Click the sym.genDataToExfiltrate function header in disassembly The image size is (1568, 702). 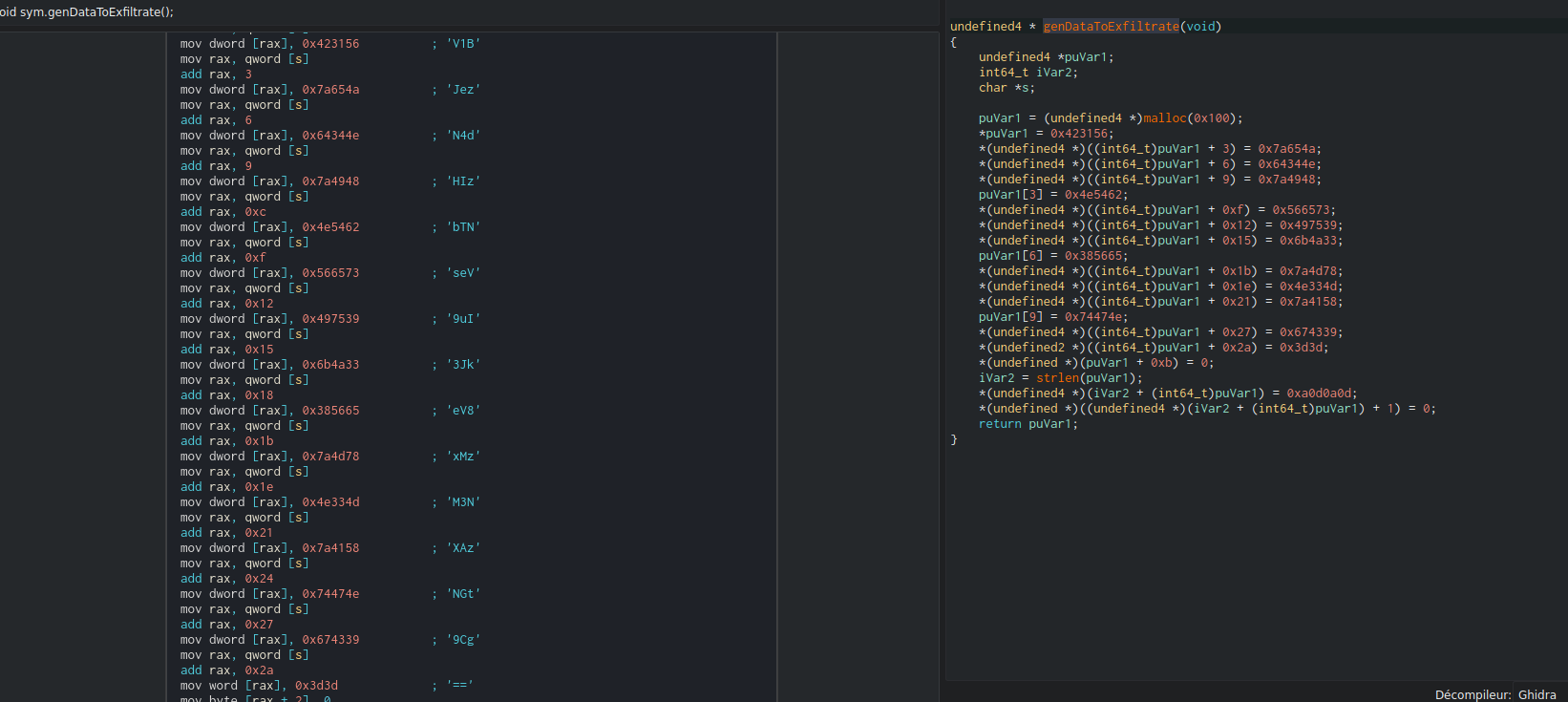[87, 11]
